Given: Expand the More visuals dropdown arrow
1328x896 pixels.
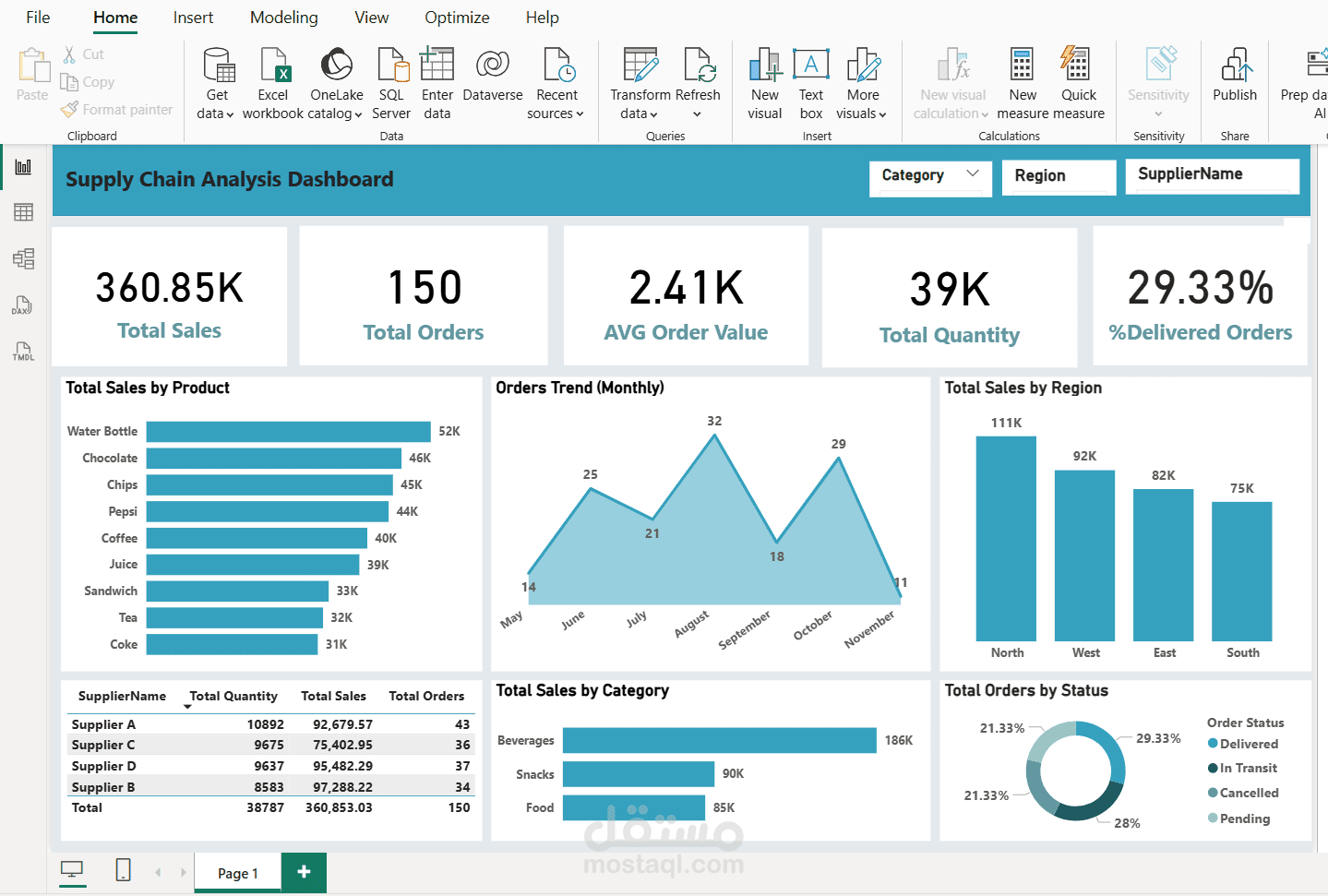Looking at the screenshot, I should click(882, 114).
